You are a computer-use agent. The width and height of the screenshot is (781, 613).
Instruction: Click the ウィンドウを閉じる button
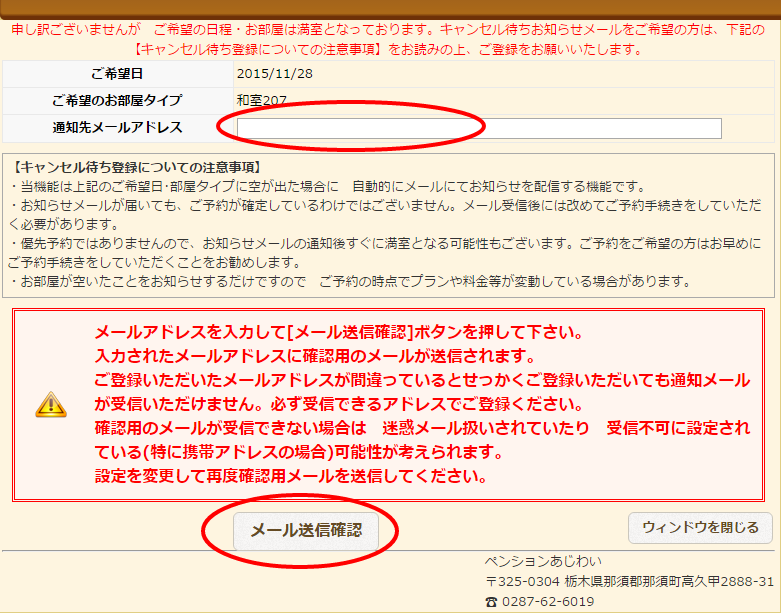pos(700,528)
